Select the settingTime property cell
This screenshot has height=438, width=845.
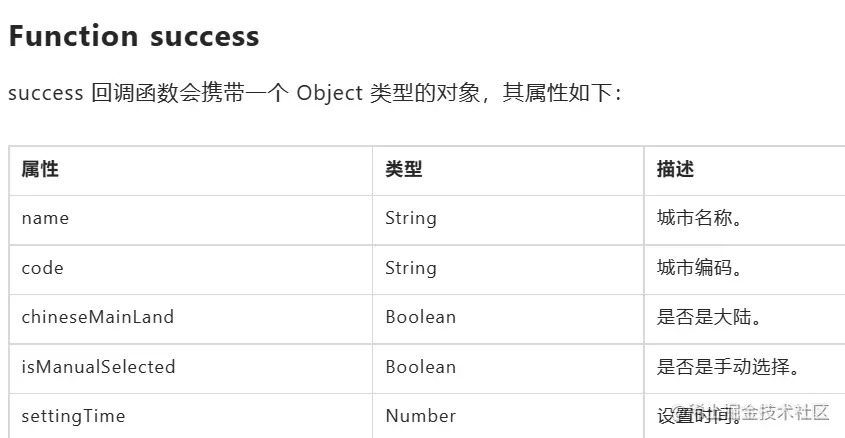73,416
